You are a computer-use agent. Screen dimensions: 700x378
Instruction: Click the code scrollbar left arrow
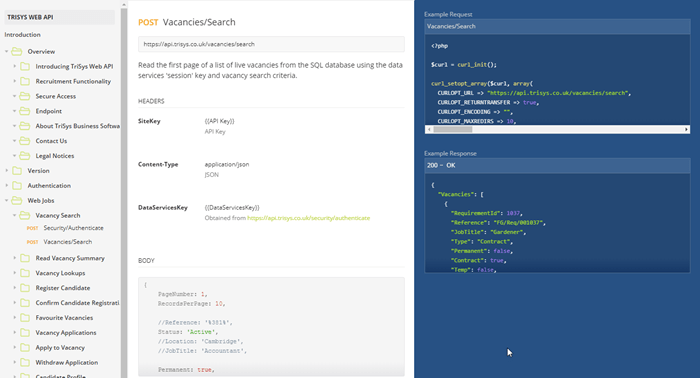pos(429,129)
